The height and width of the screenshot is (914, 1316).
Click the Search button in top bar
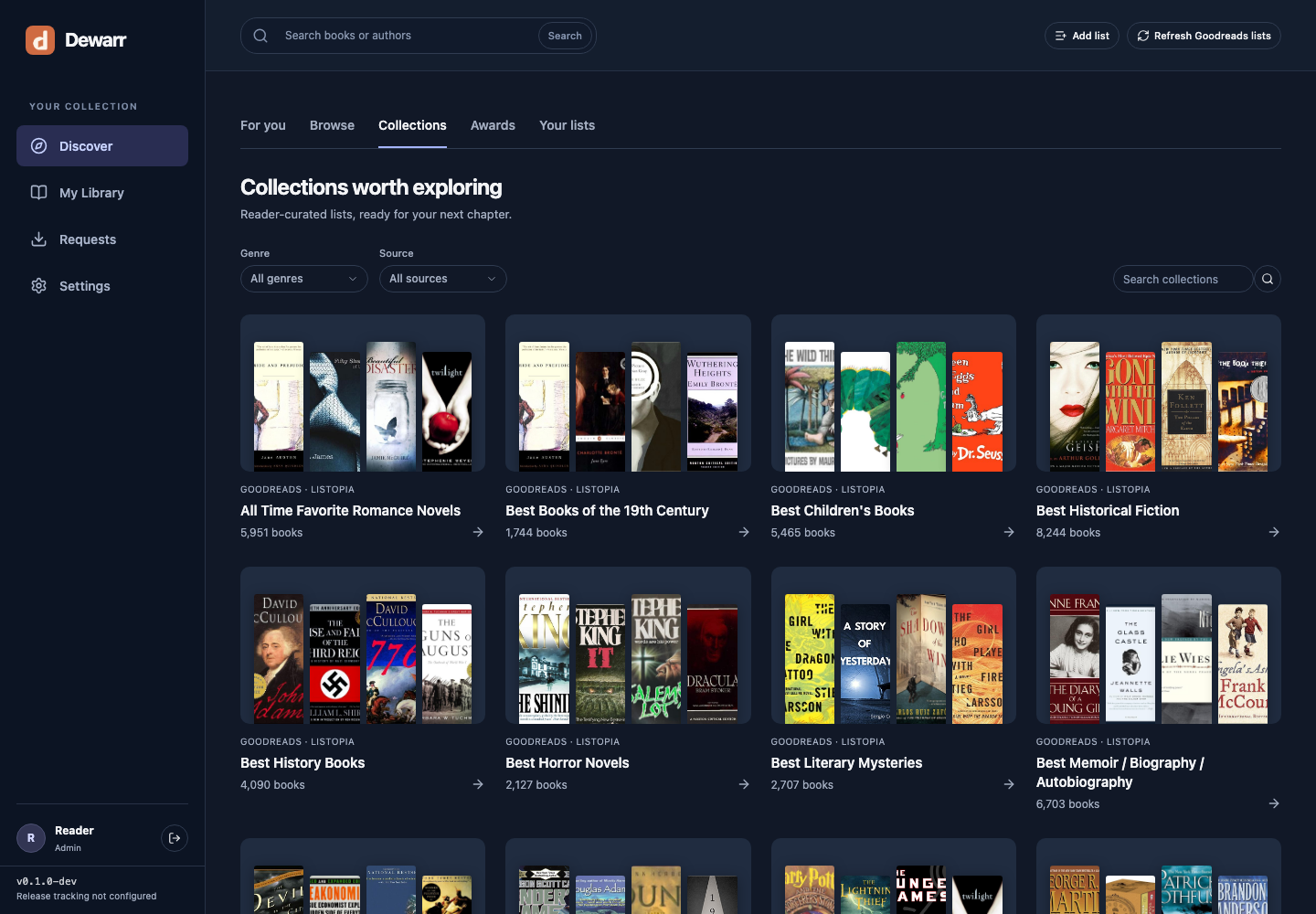pos(565,36)
